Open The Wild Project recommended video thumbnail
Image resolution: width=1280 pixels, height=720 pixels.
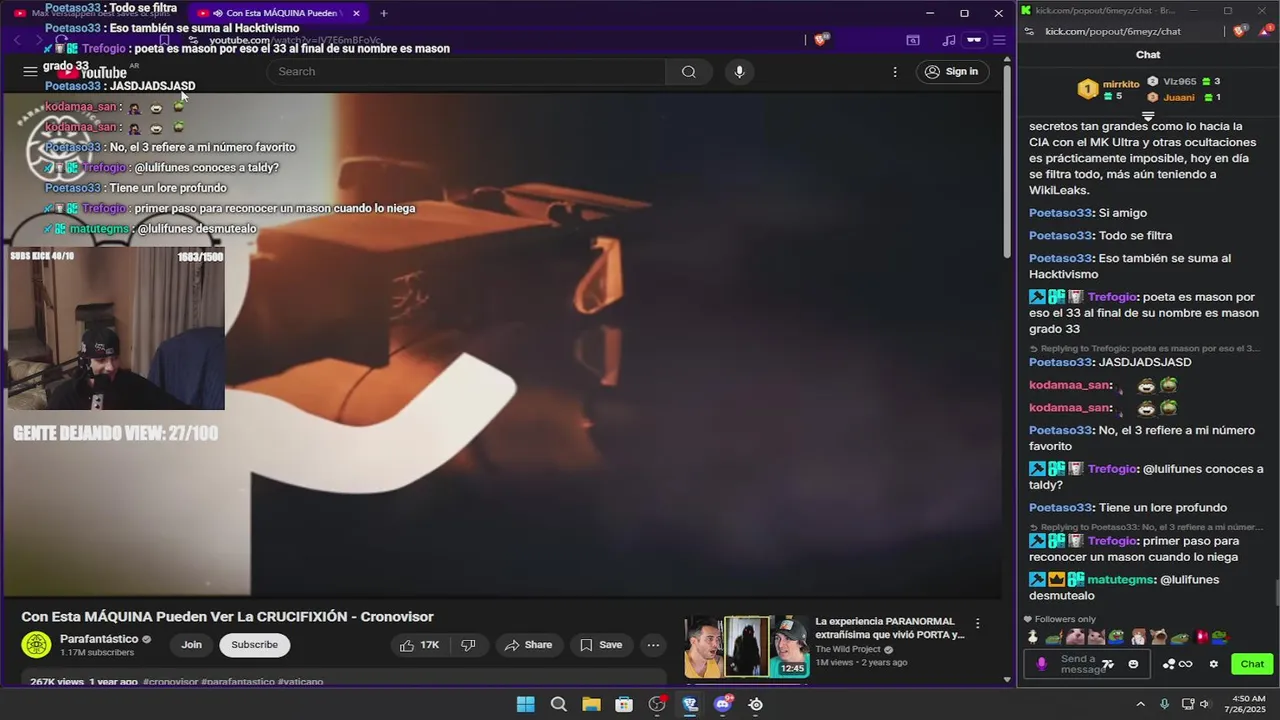click(746, 646)
